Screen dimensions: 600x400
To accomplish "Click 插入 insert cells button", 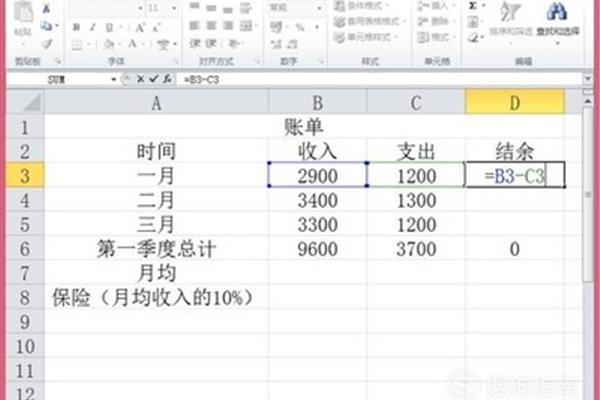I will click(435, 5).
